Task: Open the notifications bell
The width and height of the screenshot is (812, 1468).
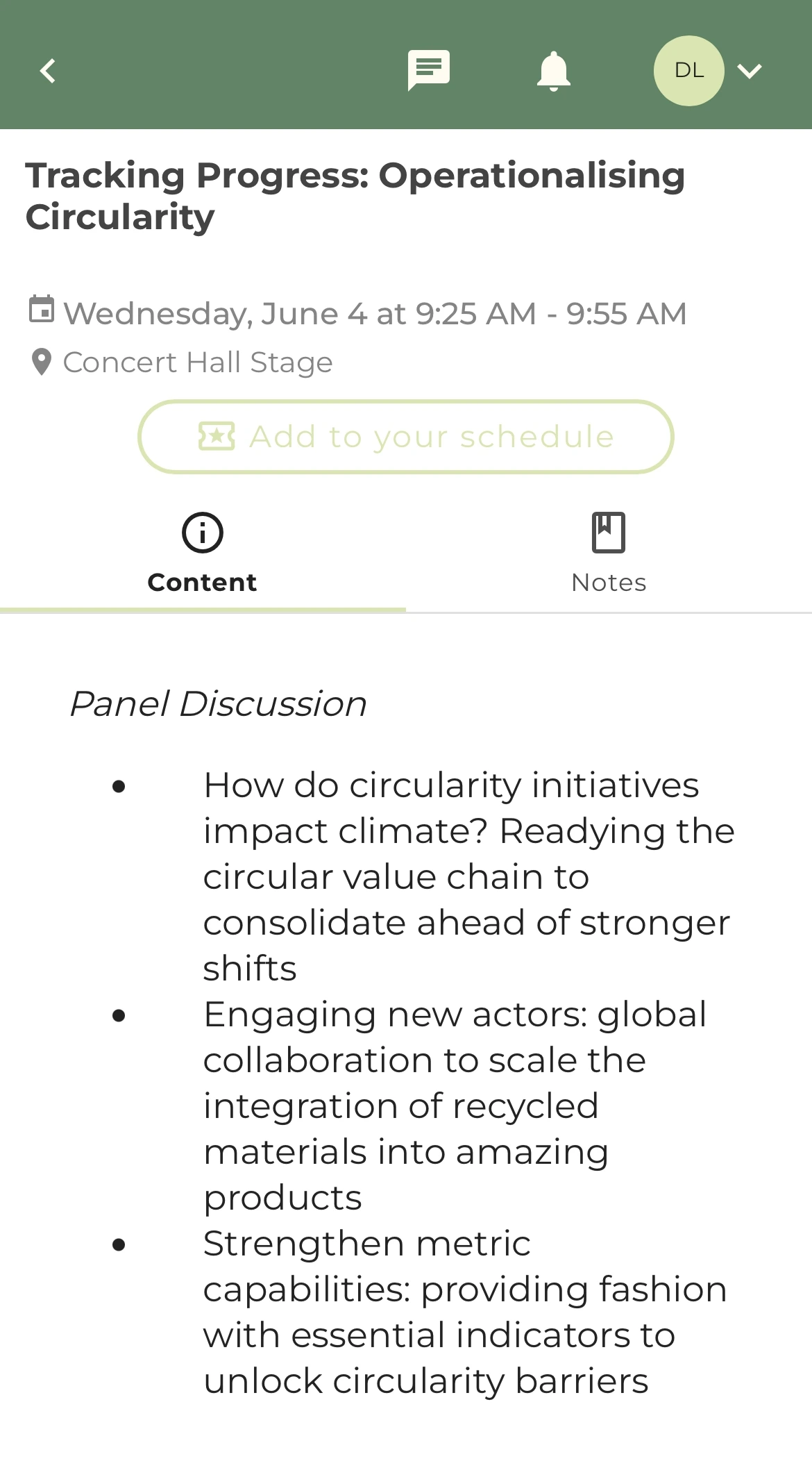Action: pos(553,71)
